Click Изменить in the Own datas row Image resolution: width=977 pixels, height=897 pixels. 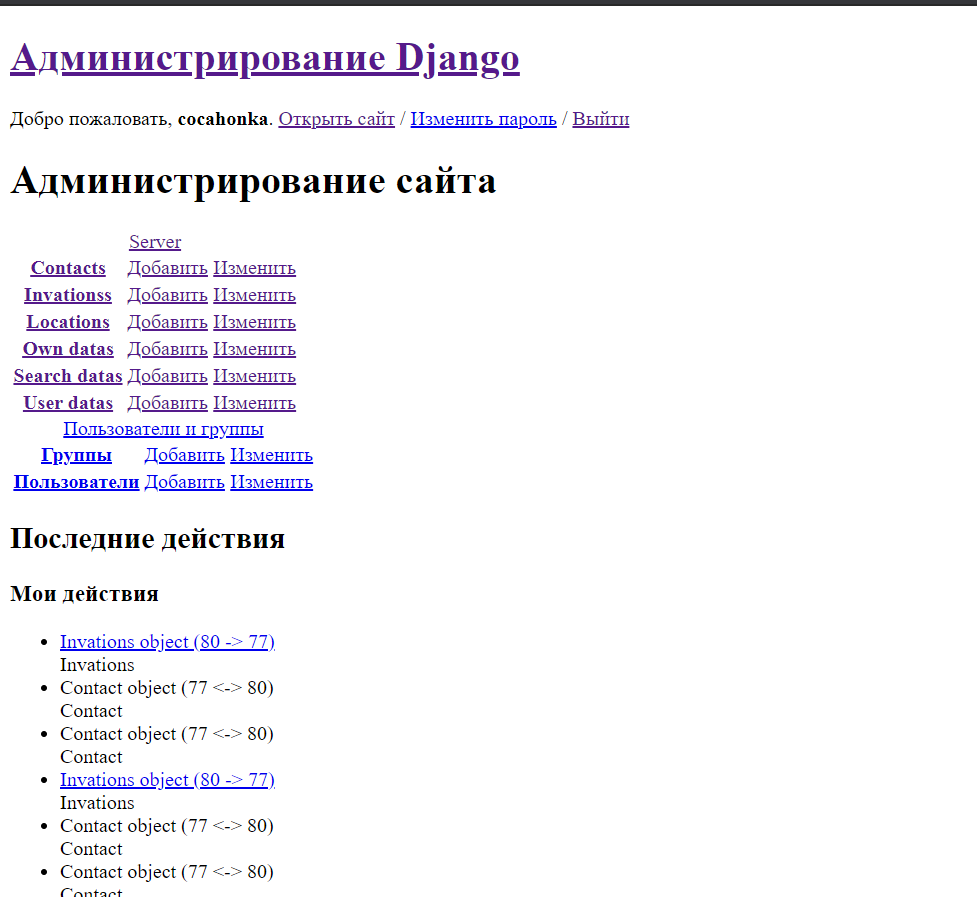coord(254,349)
